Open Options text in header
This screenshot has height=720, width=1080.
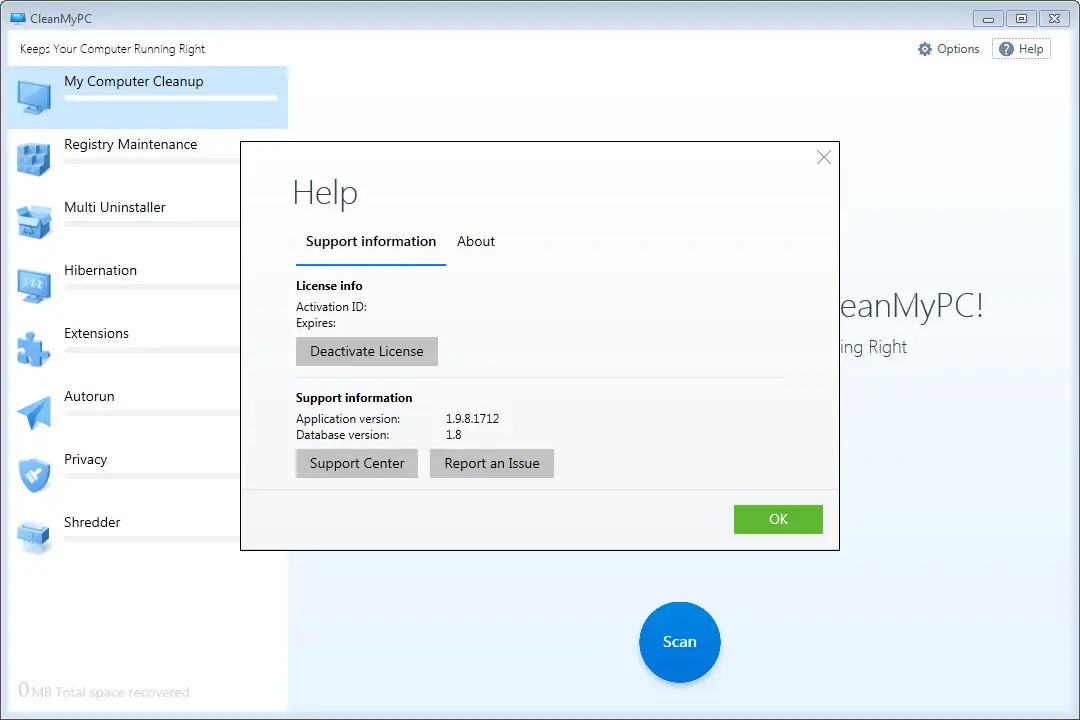pyautogui.click(x=958, y=49)
